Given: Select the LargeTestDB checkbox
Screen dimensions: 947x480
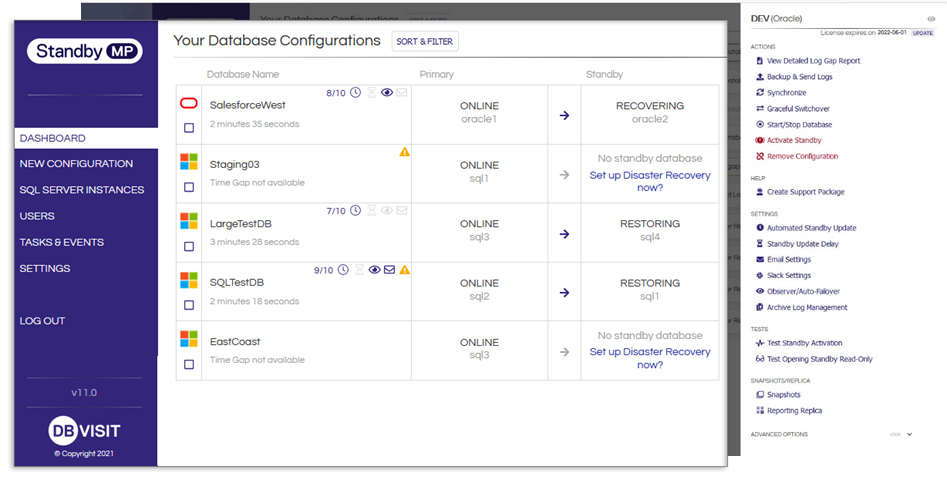Looking at the screenshot, I should [x=189, y=246].
